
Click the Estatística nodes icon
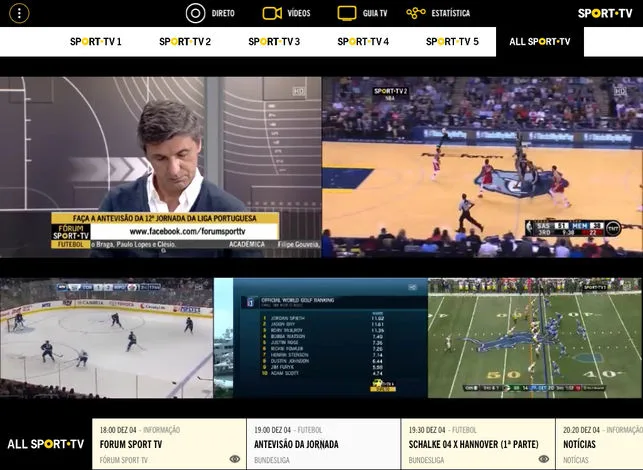point(415,13)
